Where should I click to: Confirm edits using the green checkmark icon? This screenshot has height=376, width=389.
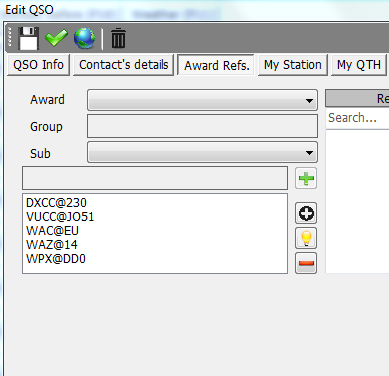(x=56, y=38)
